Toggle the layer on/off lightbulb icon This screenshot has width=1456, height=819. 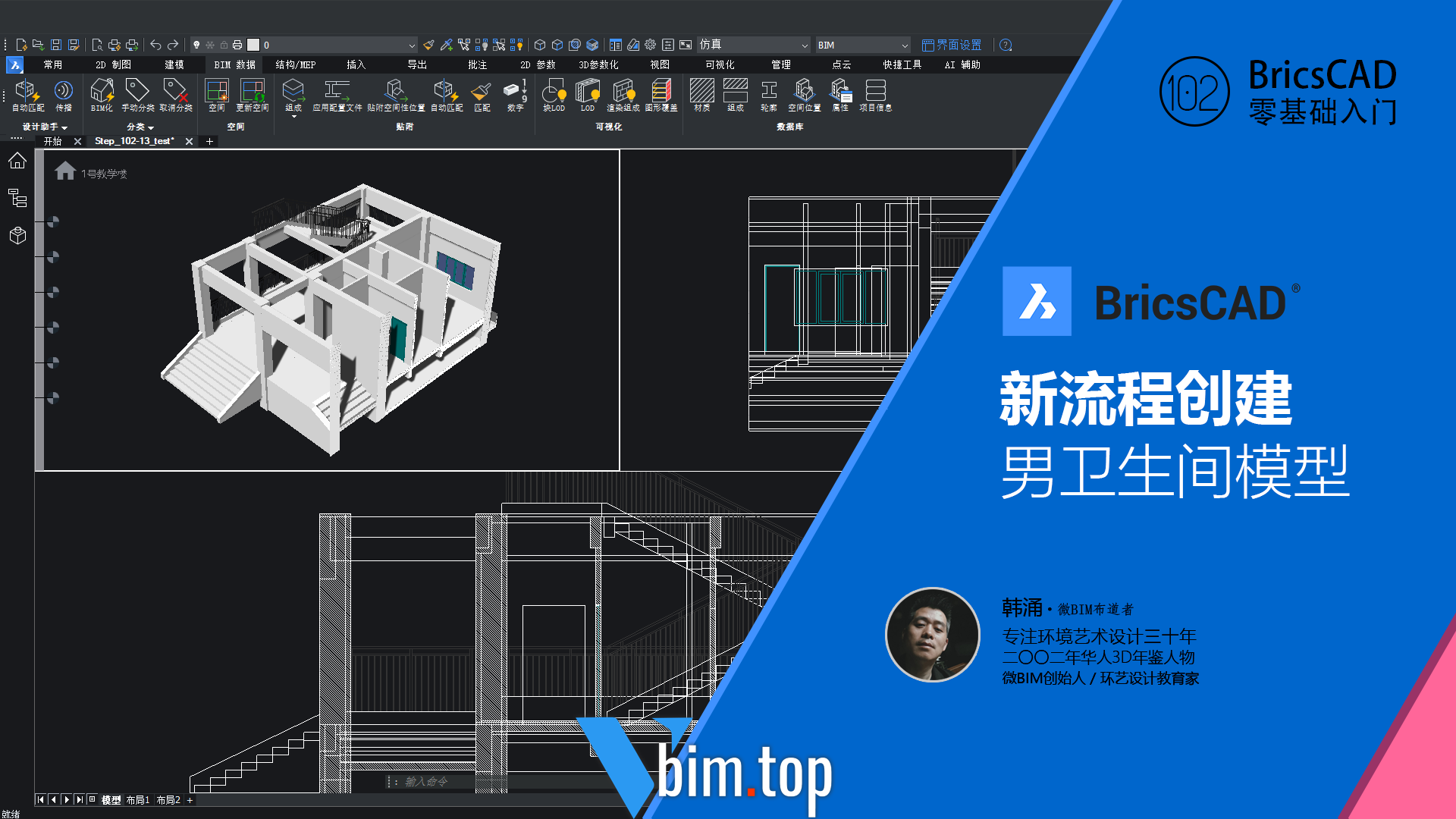(x=196, y=45)
